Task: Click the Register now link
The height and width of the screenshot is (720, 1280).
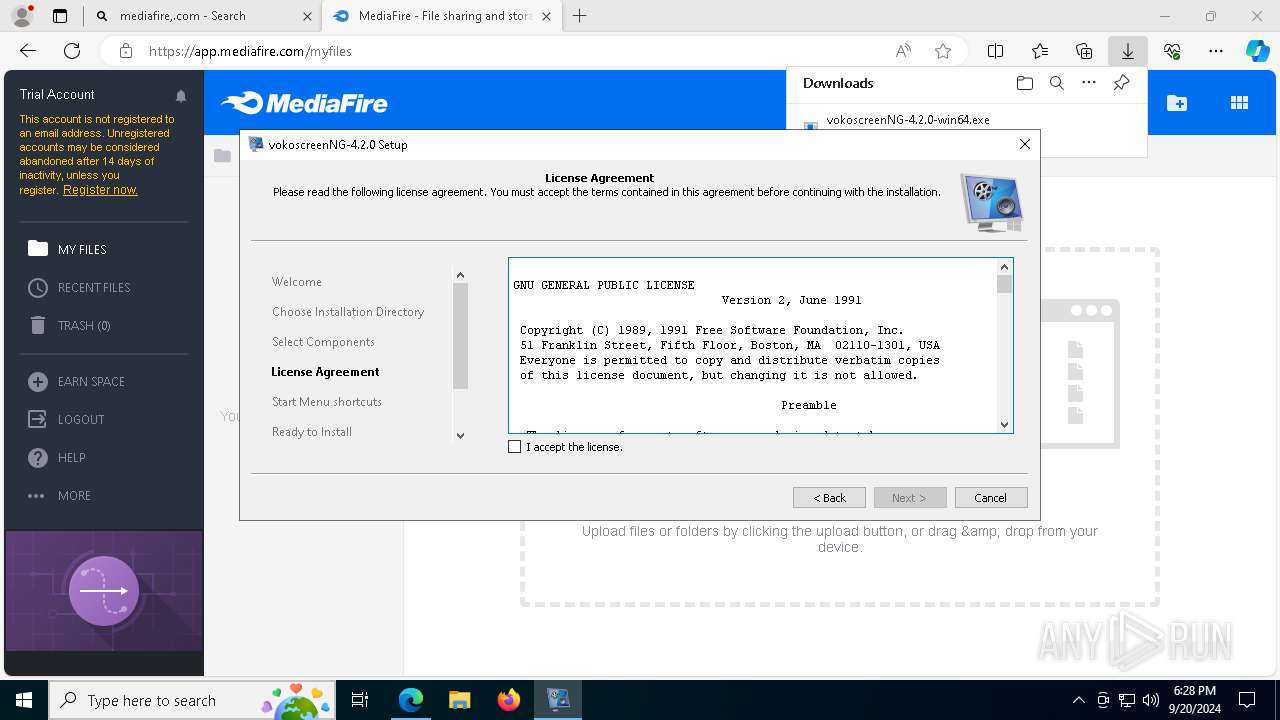Action: [x=100, y=190]
